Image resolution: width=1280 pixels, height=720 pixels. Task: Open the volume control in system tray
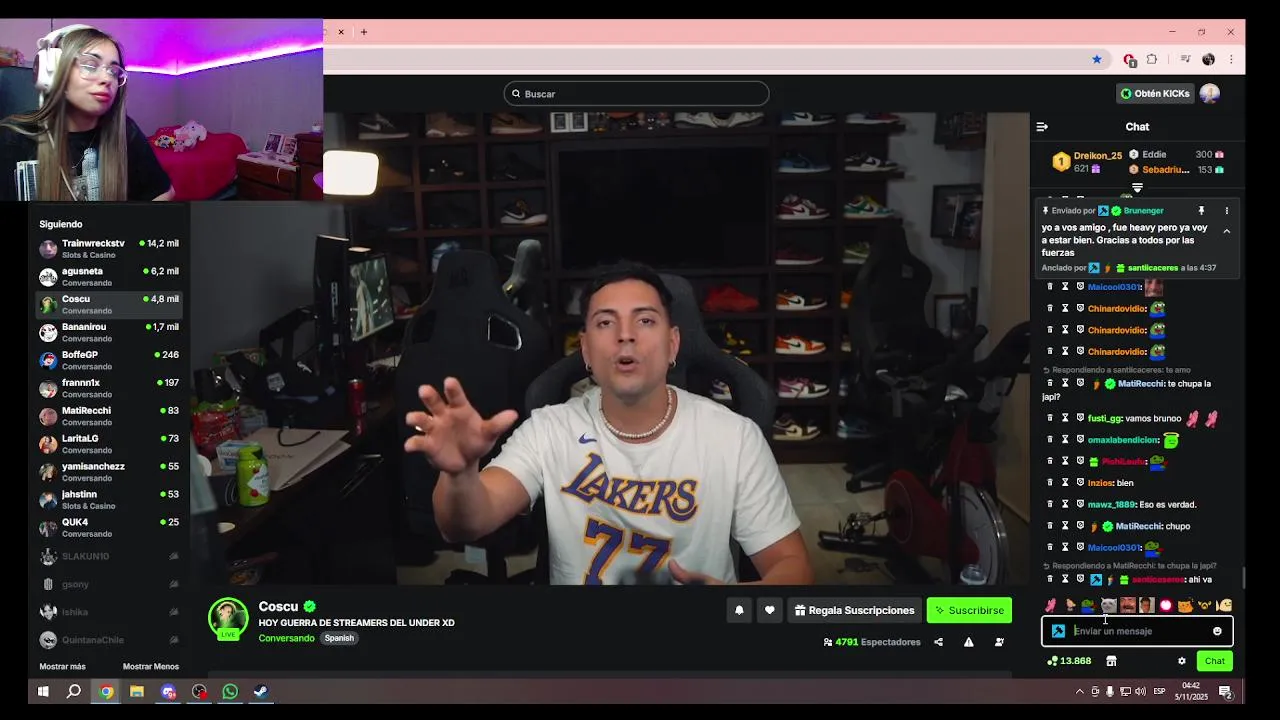click(1141, 691)
